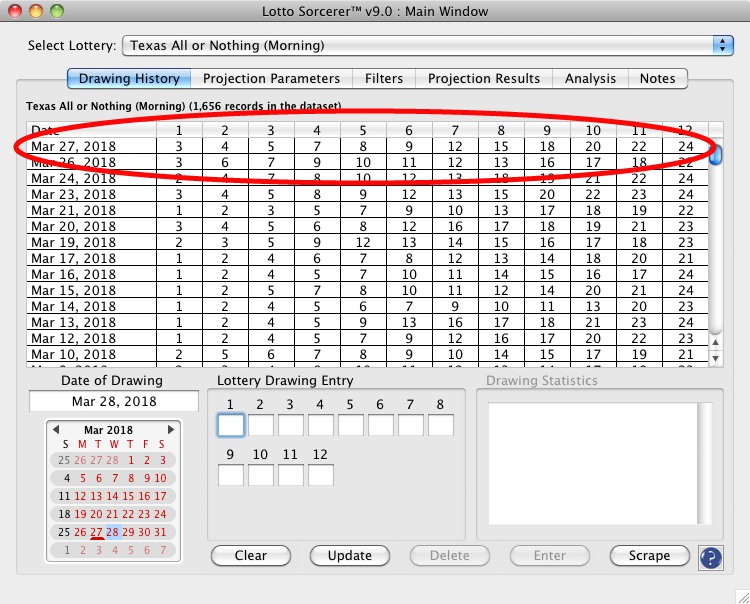Viewport: 750px width, 604px height.
Task: Select the Mar 16, 2018 drawing row
Action: click(367, 274)
